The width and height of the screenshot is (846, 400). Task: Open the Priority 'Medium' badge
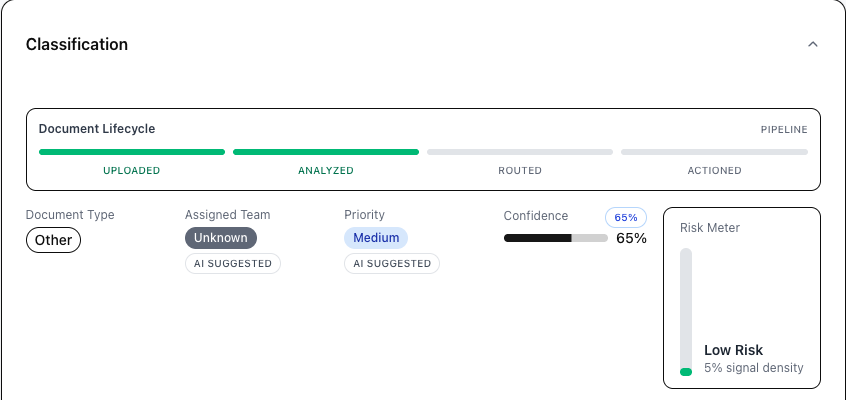point(376,238)
